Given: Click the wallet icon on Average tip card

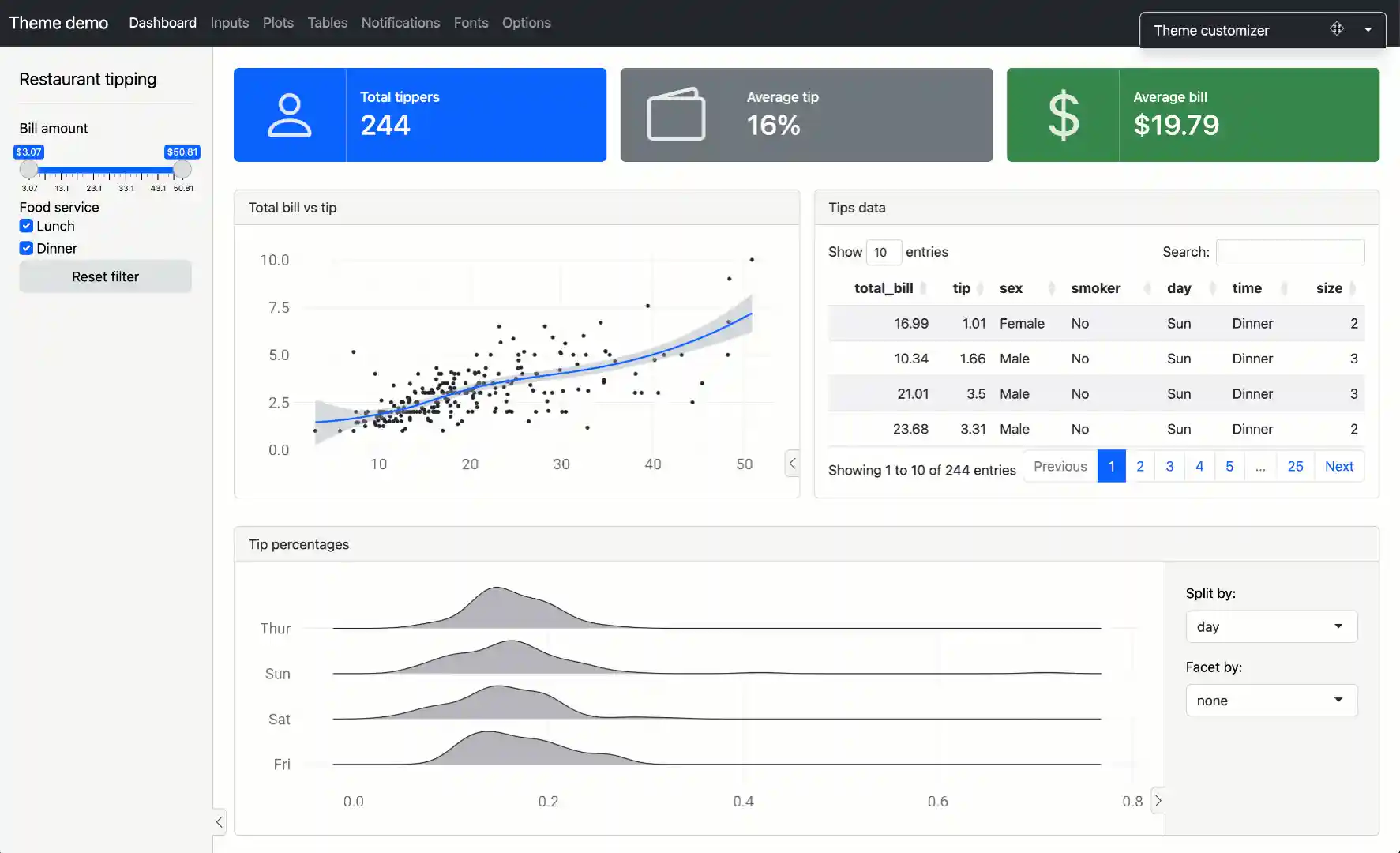Looking at the screenshot, I should (x=675, y=115).
